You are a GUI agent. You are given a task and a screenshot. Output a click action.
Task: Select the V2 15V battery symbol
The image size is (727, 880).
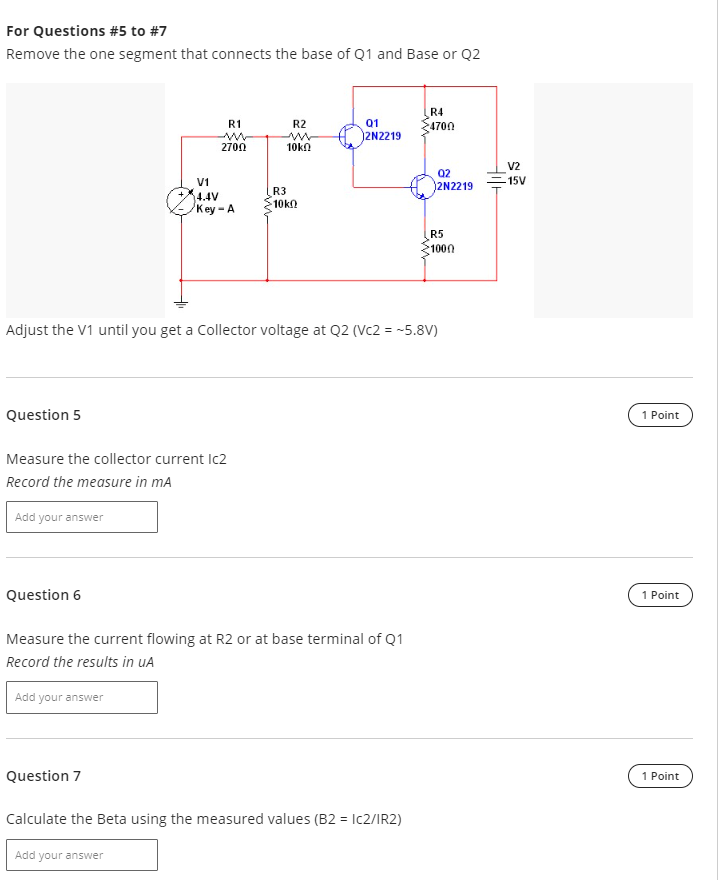click(x=494, y=178)
